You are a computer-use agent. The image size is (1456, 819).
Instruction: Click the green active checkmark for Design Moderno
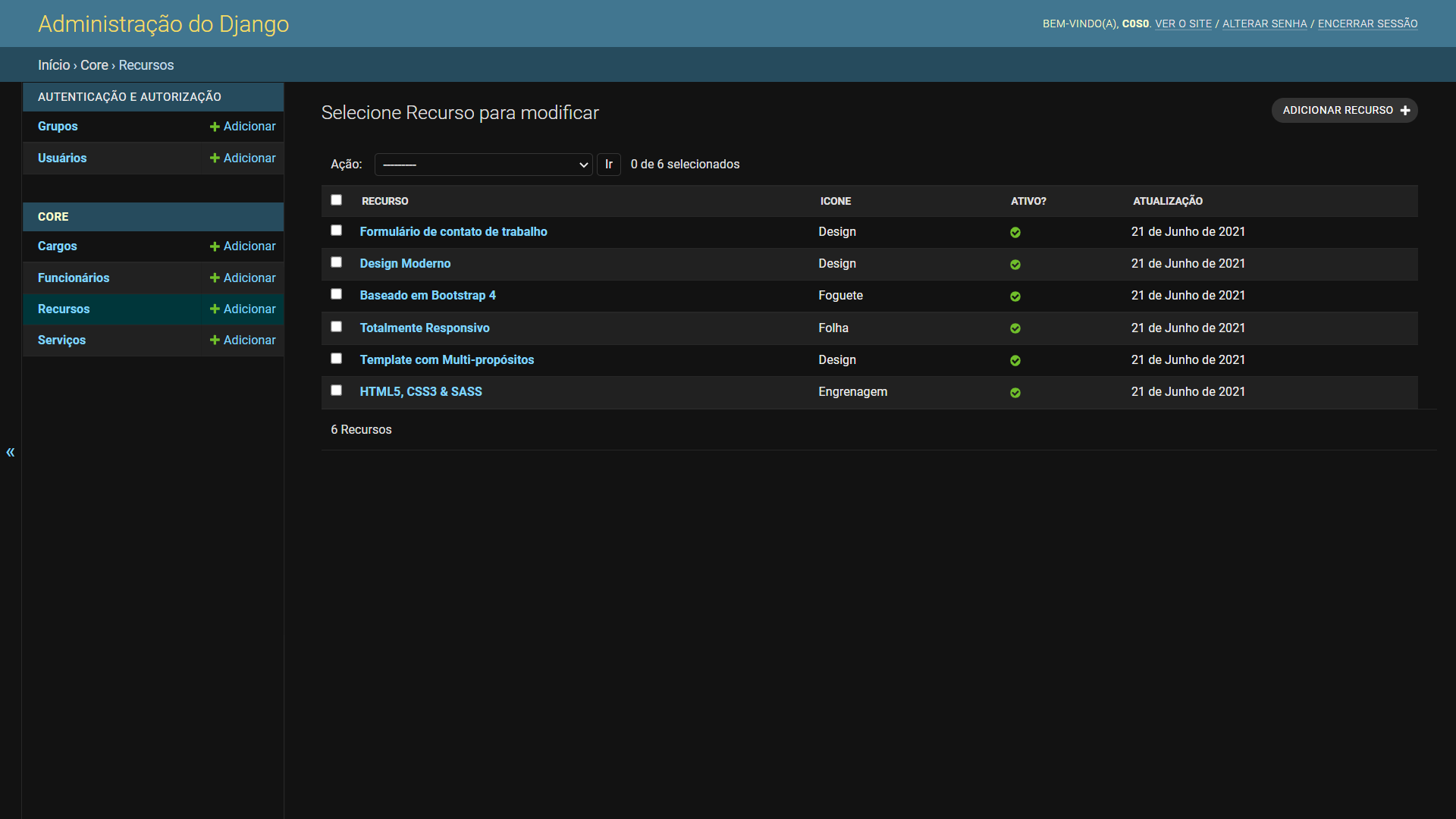(x=1015, y=265)
